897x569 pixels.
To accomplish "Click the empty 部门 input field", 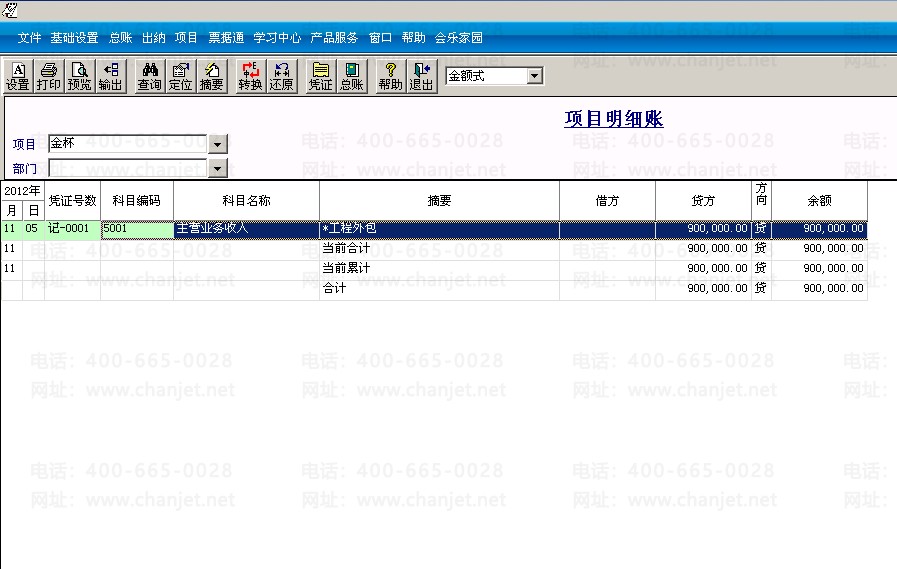I will (x=128, y=168).
